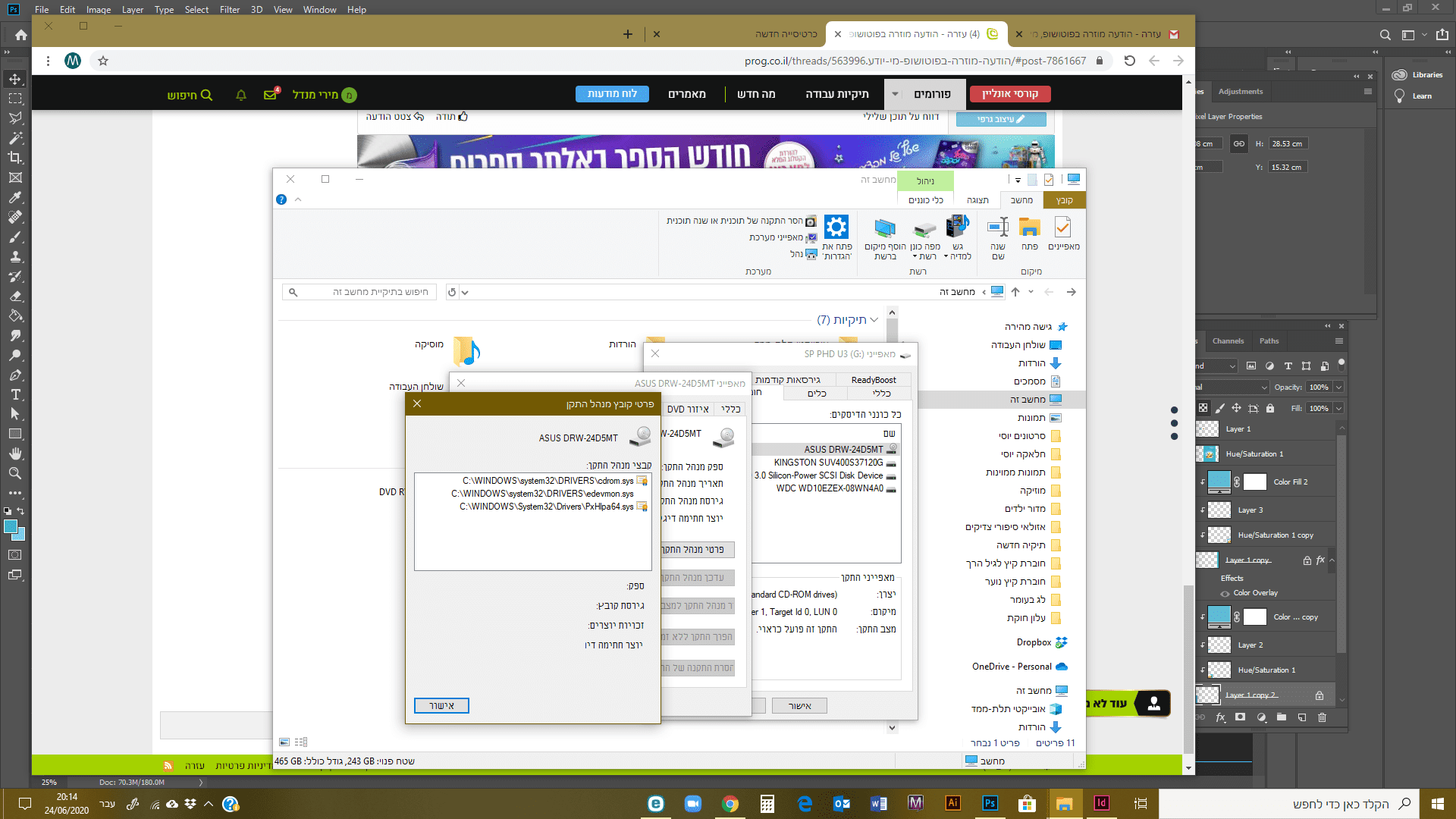Collapse effects of Layer 1 copy
The image size is (1456, 819).
tap(1332, 560)
